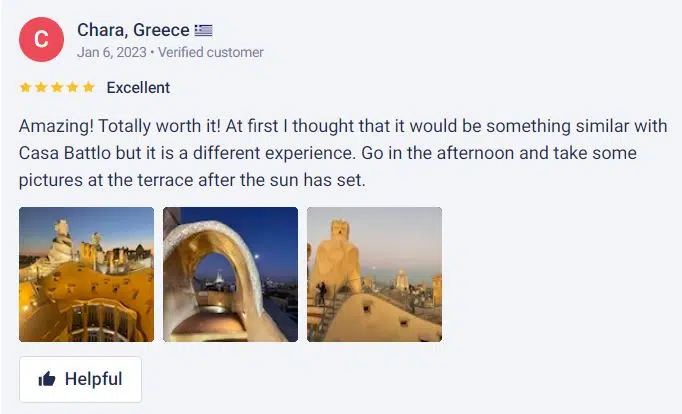Open the first rooftop chimney photo
This screenshot has width=682, height=414.
pyautogui.click(x=87, y=274)
